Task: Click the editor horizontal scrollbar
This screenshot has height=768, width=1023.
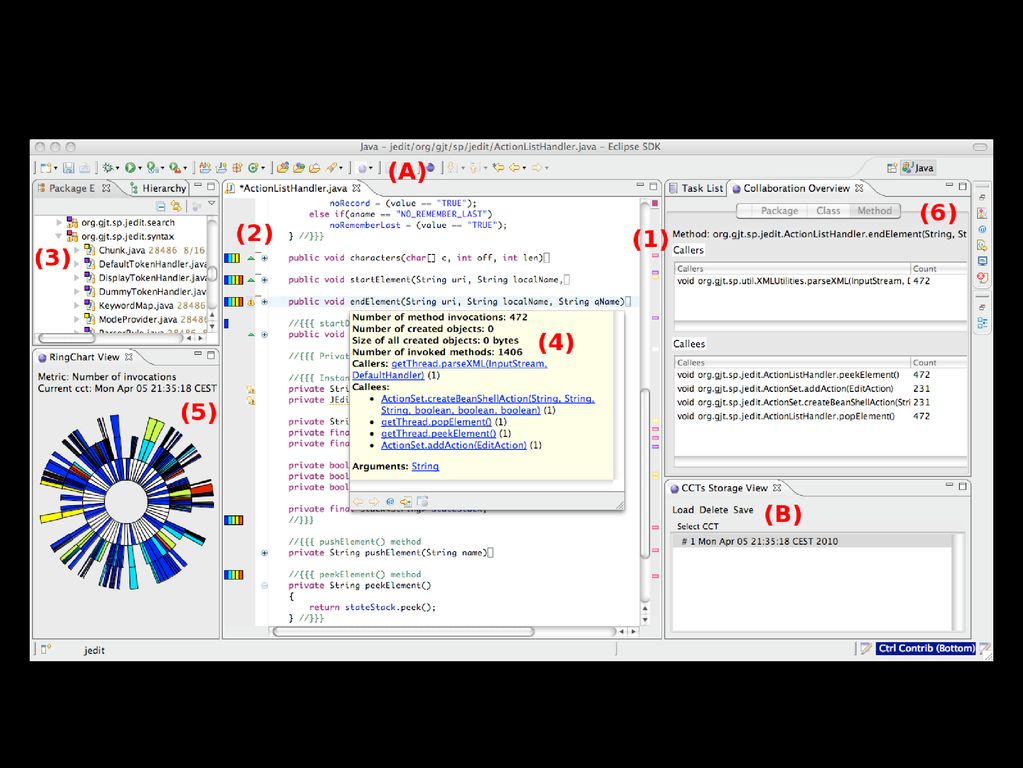Action: 403,632
